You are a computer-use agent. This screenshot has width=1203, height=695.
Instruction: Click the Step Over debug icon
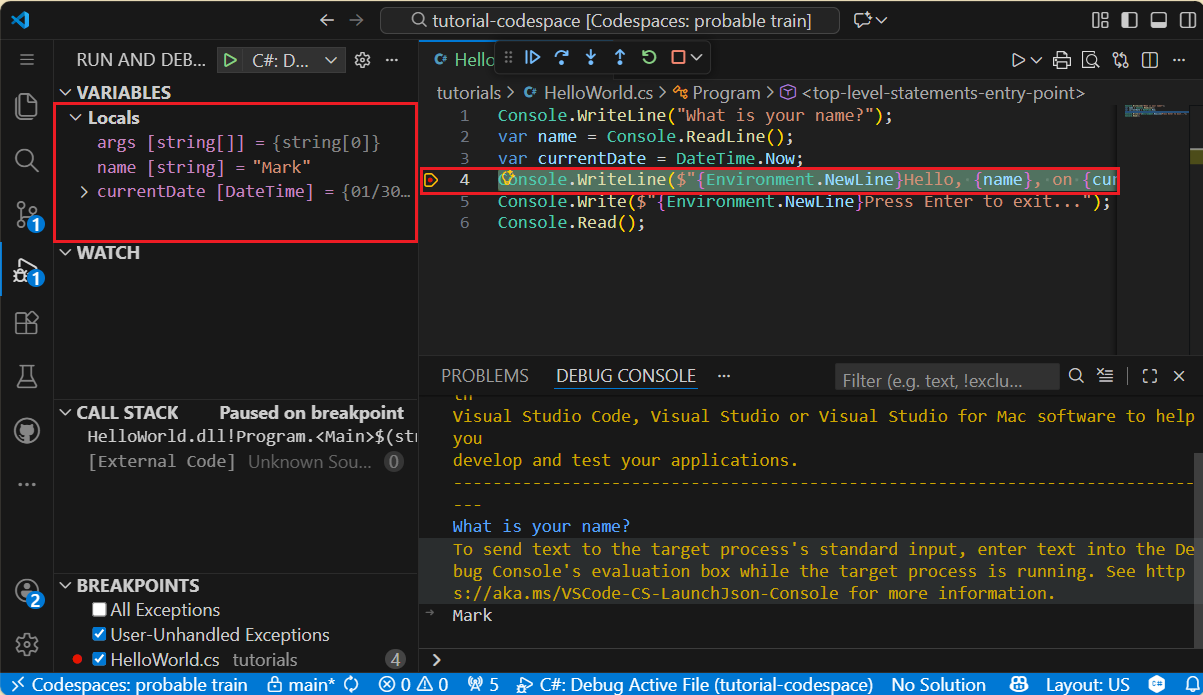pos(562,57)
